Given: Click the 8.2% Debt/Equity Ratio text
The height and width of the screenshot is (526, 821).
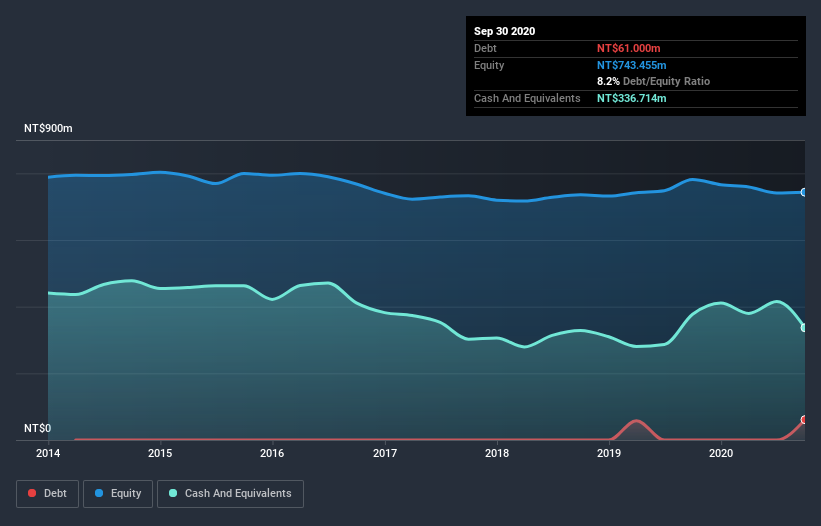Looking at the screenshot, I should pyautogui.click(x=653, y=81).
